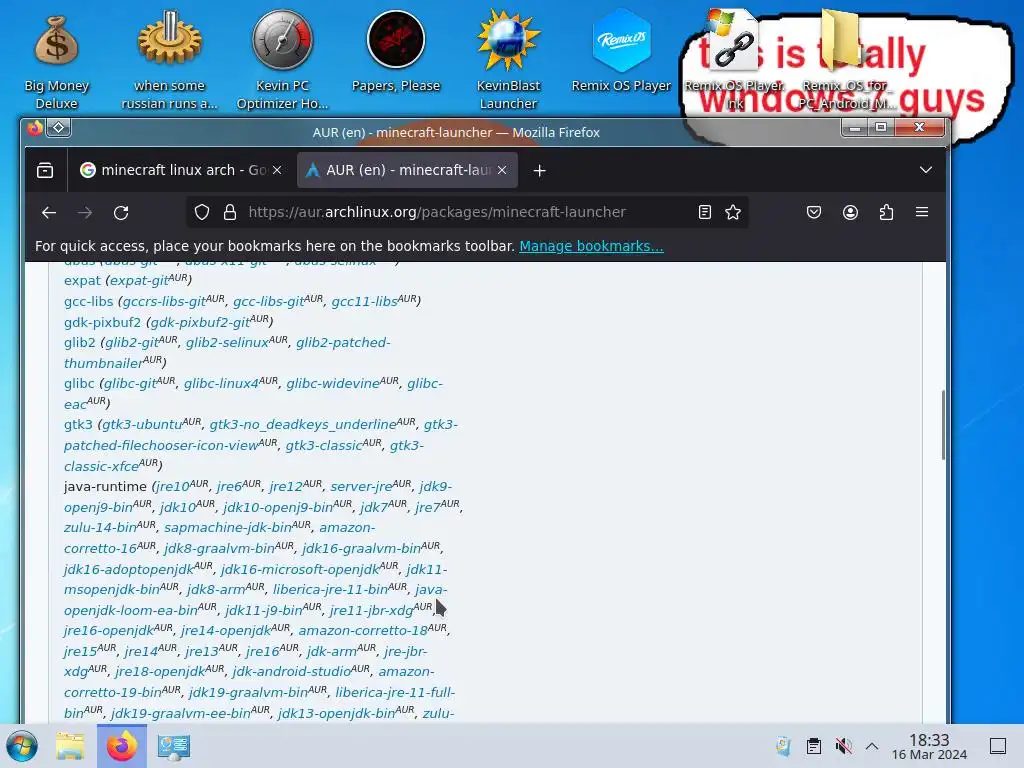The width and height of the screenshot is (1024, 768).
Task: Open the clipboard tray icon
Action: 814,746
